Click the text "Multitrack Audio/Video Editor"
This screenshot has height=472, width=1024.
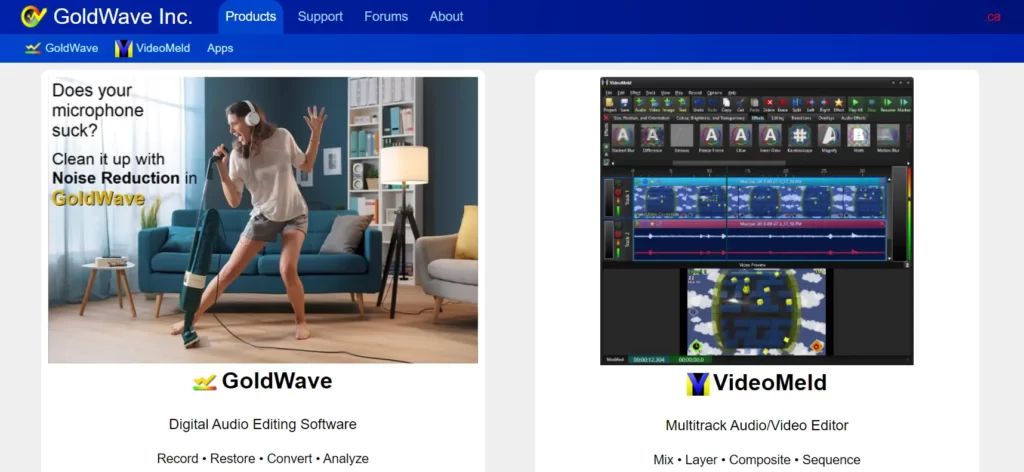point(756,426)
